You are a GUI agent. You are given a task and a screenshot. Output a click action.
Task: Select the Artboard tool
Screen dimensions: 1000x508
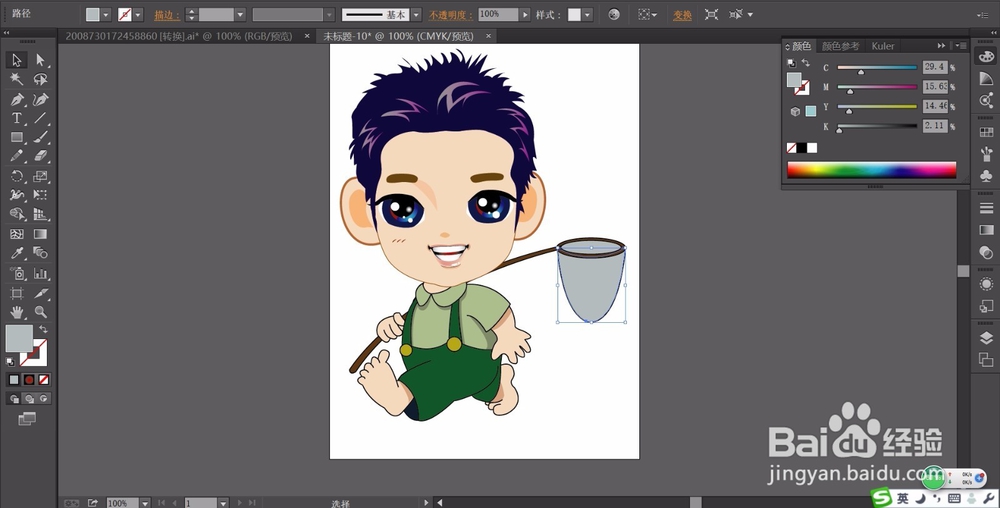[17, 293]
